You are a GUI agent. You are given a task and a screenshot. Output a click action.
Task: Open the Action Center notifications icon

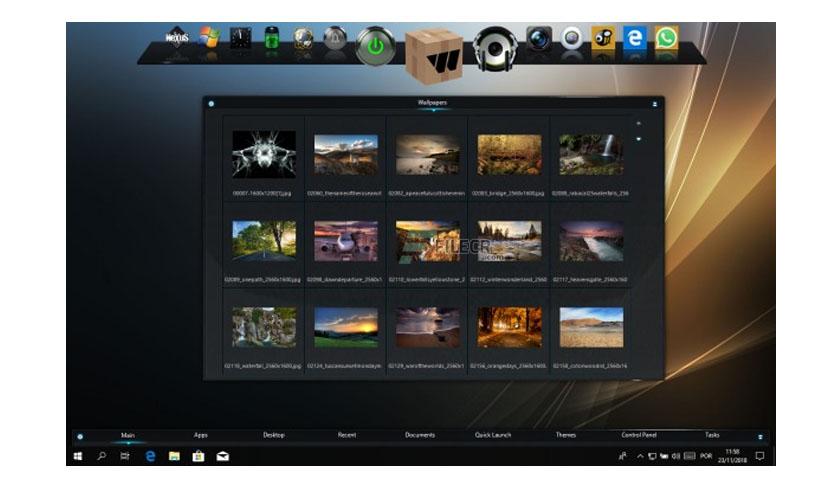pos(760,456)
